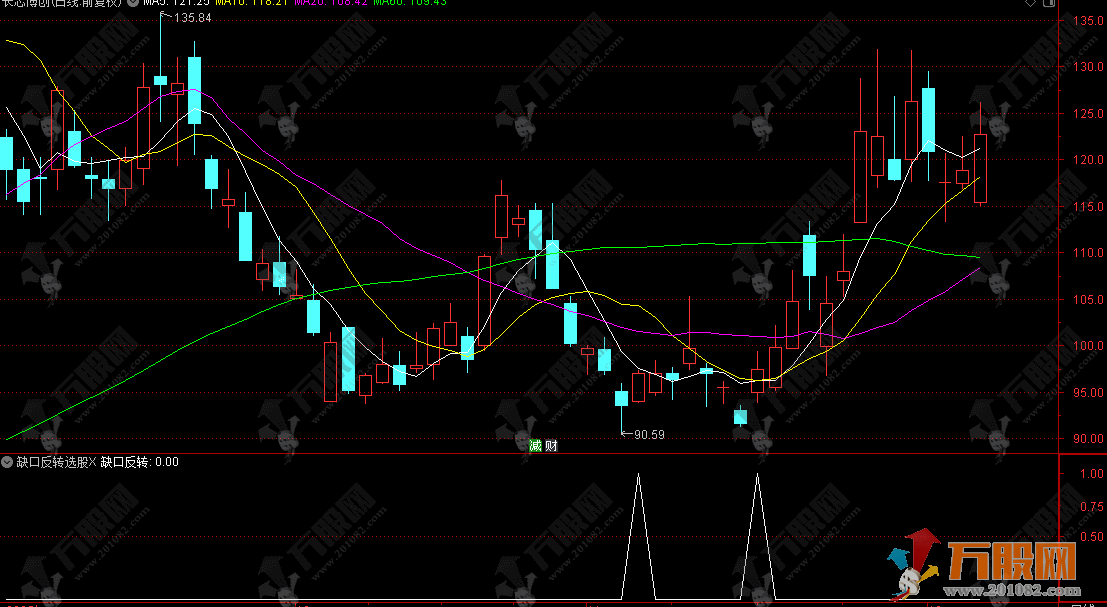The width and height of the screenshot is (1107, 607).
Task: Click the 缺口反转: 0.00 value readout
Action: 139,462
